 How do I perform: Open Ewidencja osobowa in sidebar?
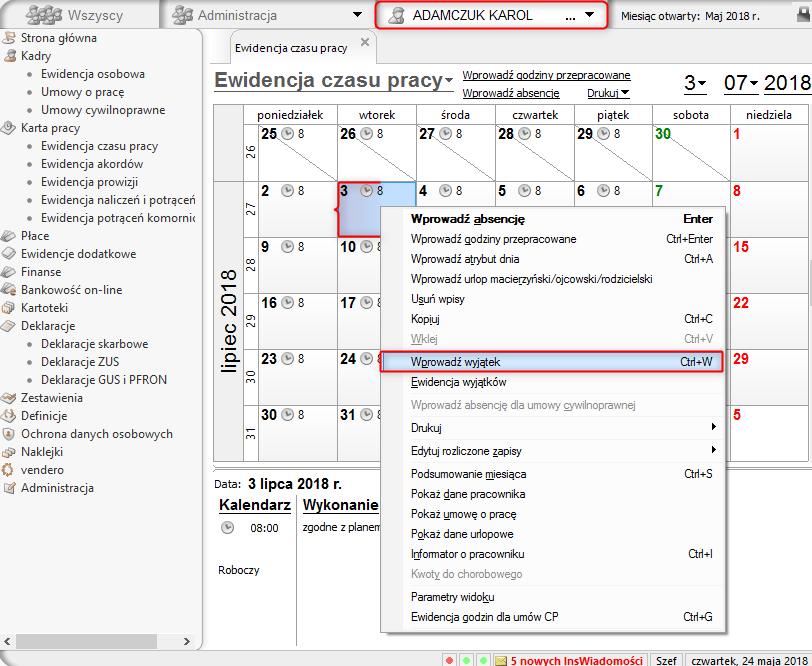[93, 74]
